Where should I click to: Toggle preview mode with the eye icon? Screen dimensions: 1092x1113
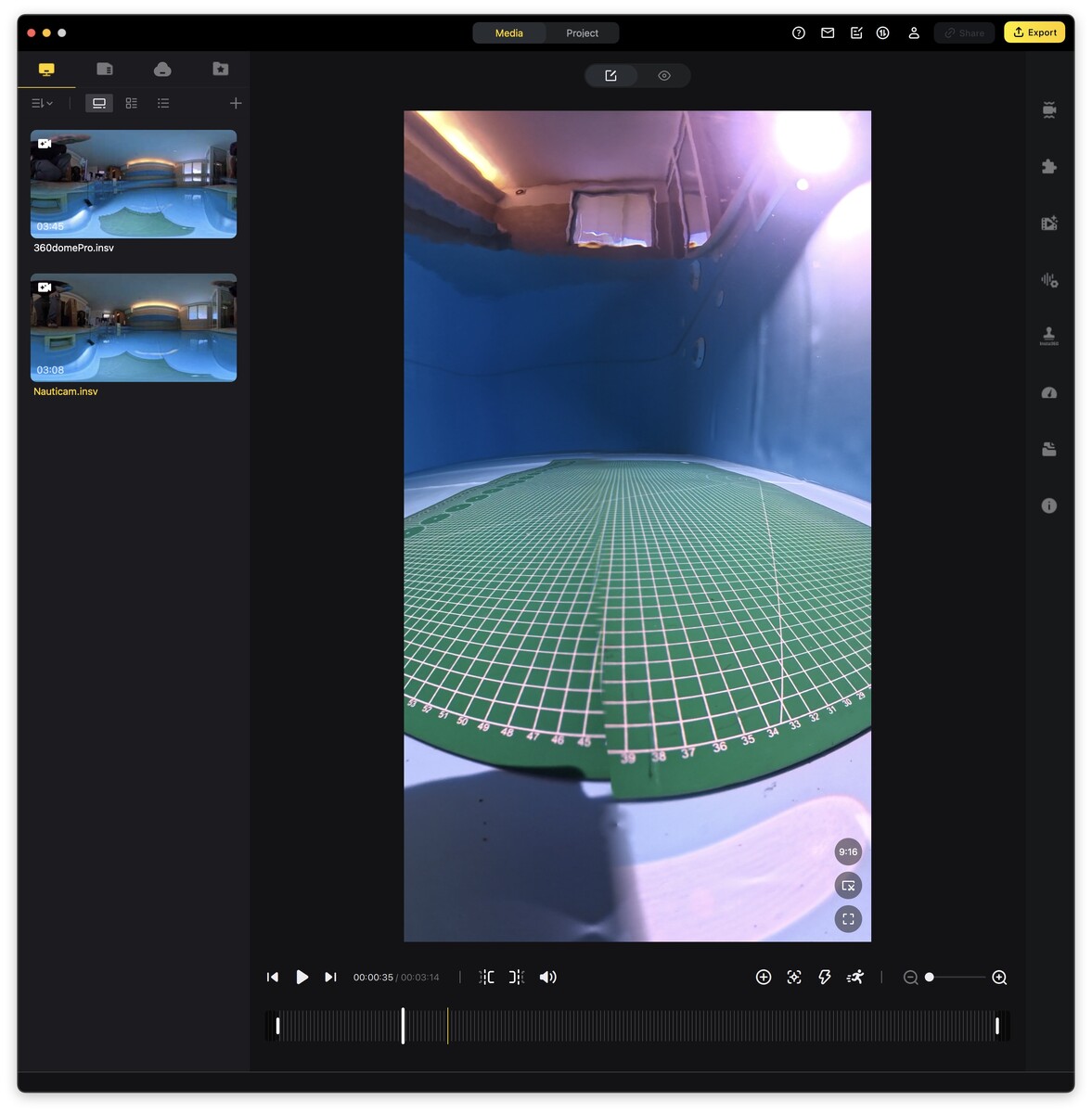pos(663,75)
